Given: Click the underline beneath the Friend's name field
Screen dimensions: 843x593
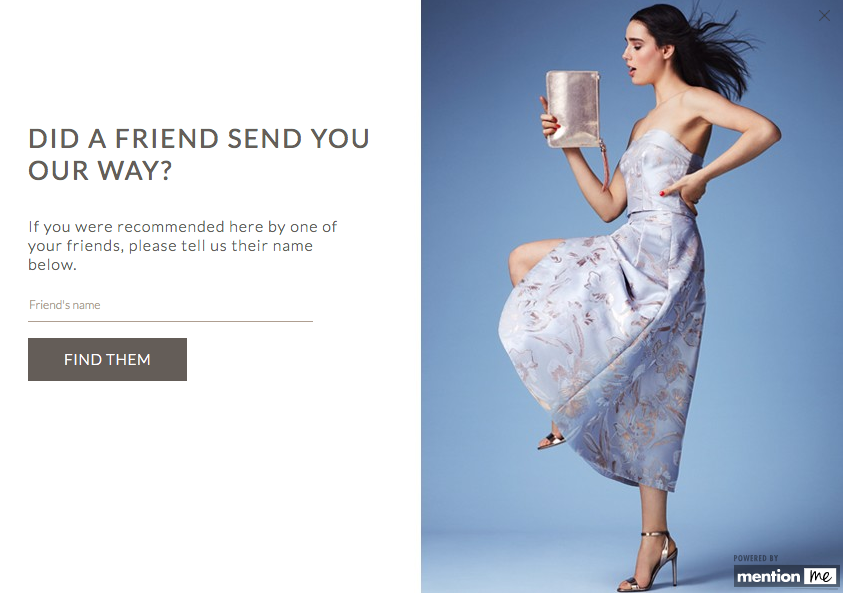Looking at the screenshot, I should 170,321.
